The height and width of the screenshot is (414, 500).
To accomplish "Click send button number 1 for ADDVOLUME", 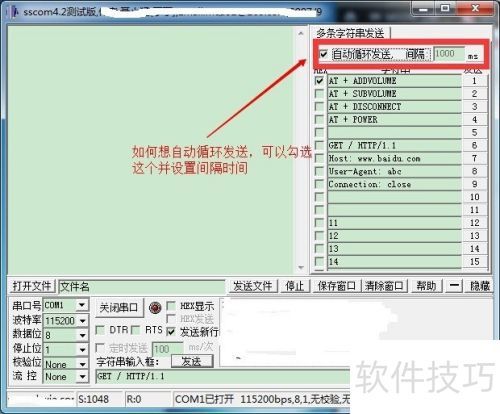I will pos(474,81).
